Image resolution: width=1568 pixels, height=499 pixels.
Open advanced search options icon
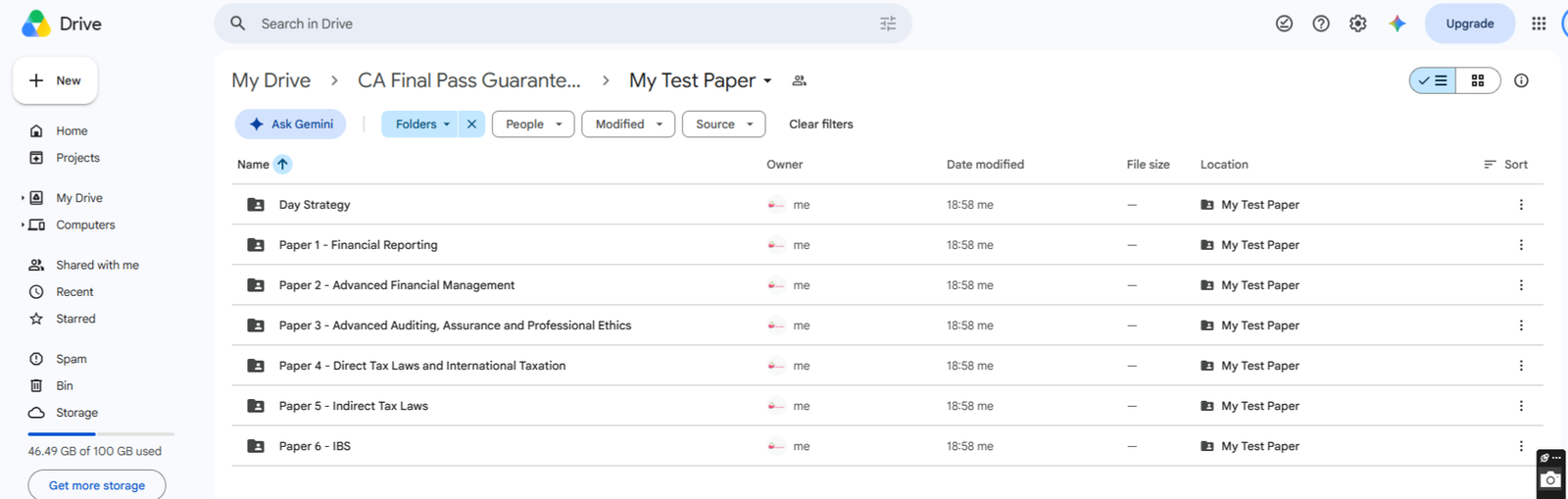coord(888,24)
